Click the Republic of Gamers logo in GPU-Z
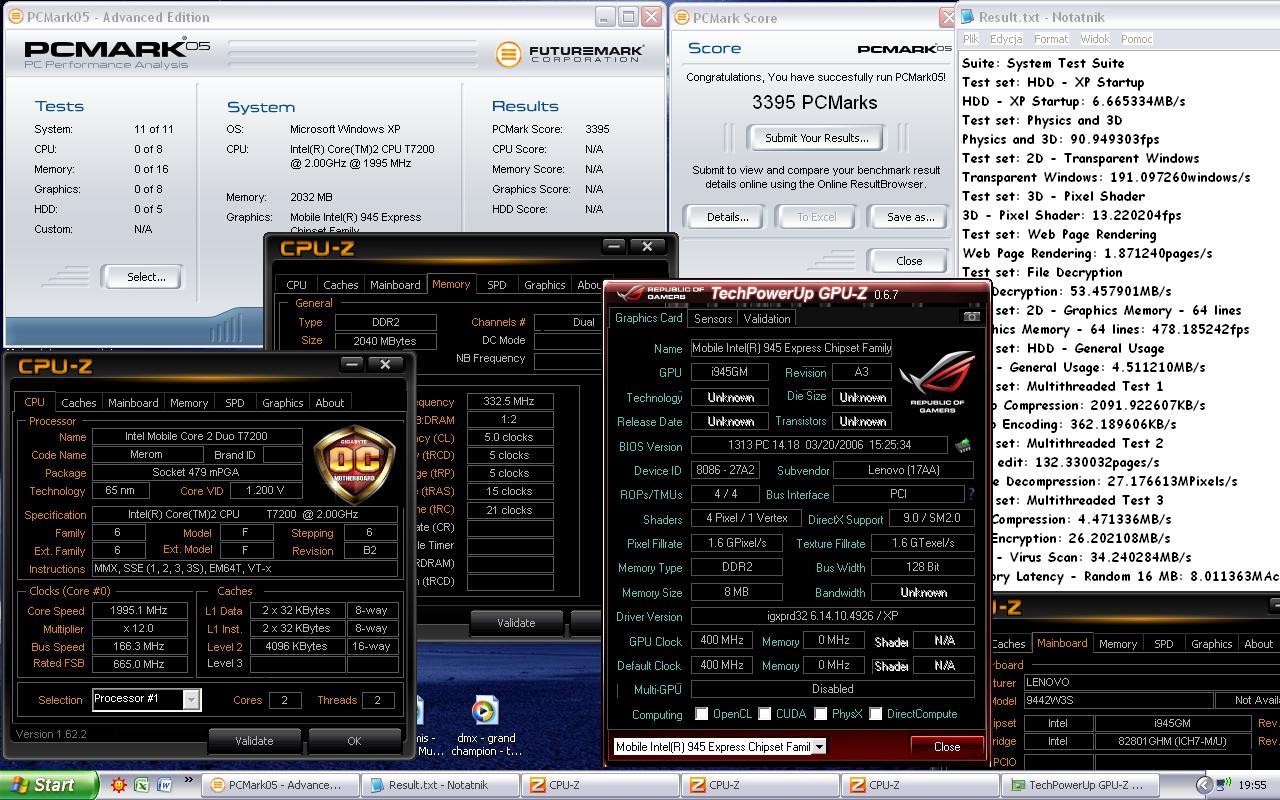 (936, 381)
